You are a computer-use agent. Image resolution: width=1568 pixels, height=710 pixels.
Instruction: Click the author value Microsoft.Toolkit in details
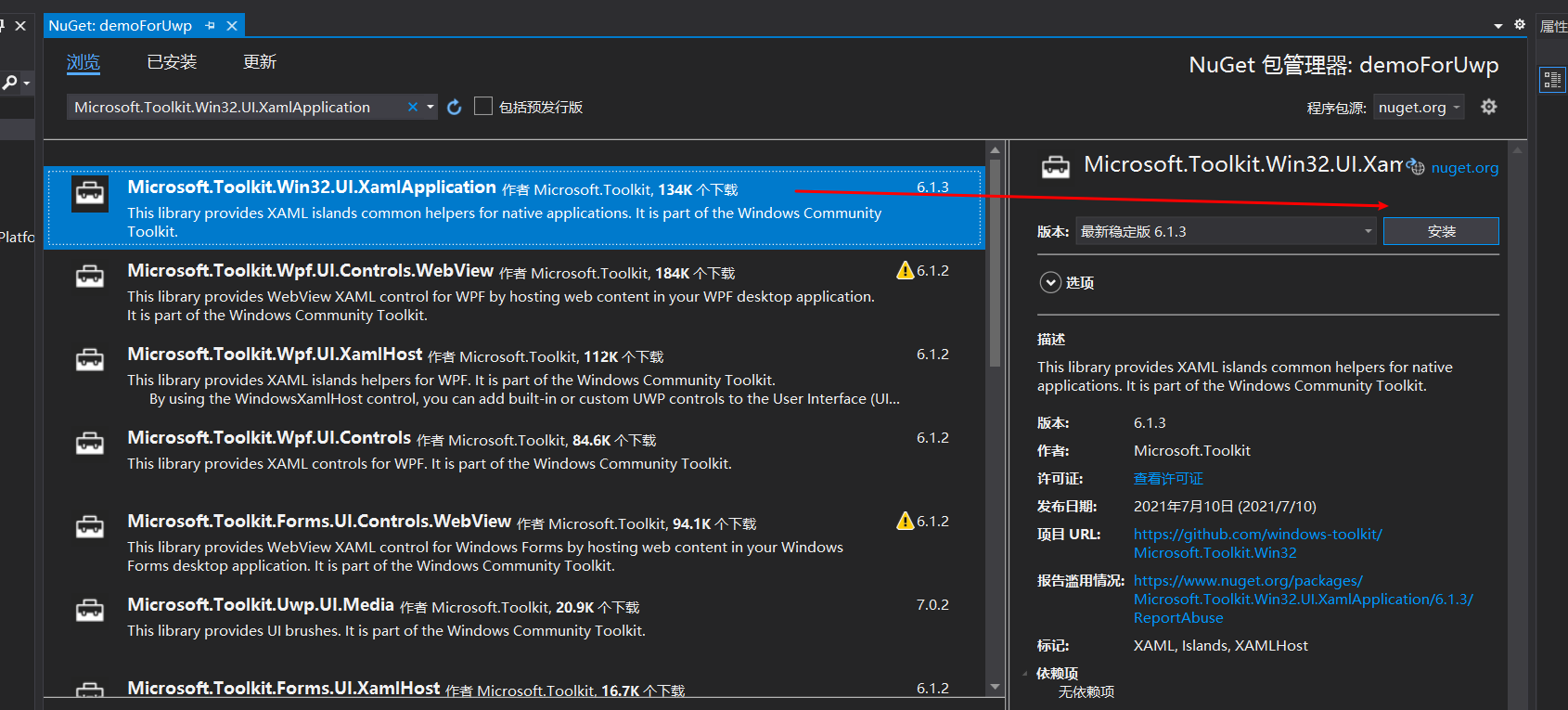point(1192,451)
